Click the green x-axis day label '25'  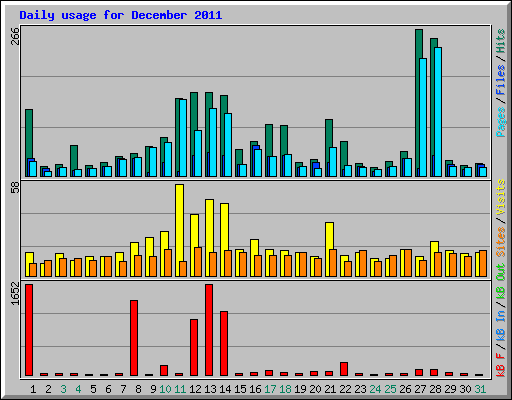coord(390,389)
